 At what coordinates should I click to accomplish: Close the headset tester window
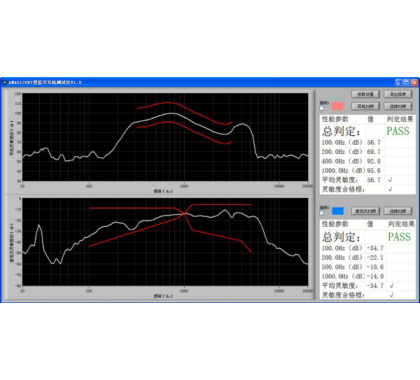[x=414, y=82]
